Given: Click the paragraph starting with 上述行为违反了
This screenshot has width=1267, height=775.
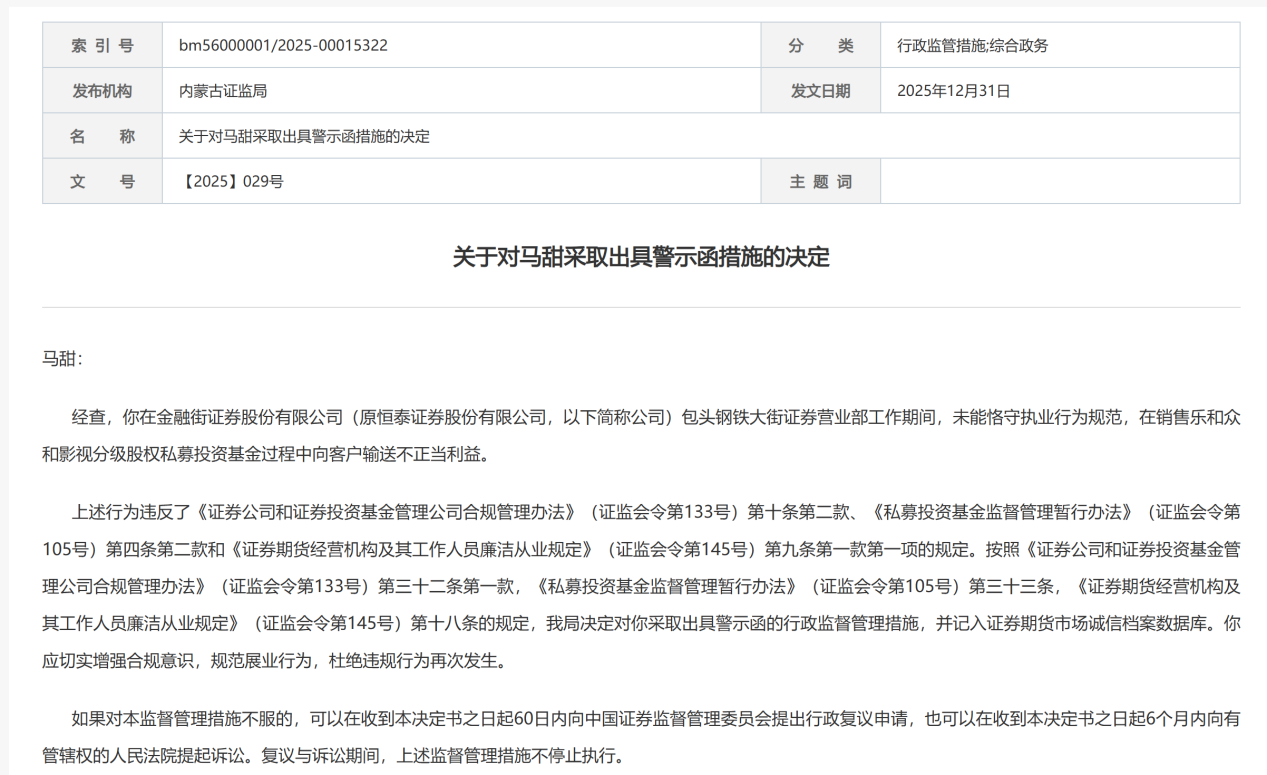Looking at the screenshot, I should (641, 586).
